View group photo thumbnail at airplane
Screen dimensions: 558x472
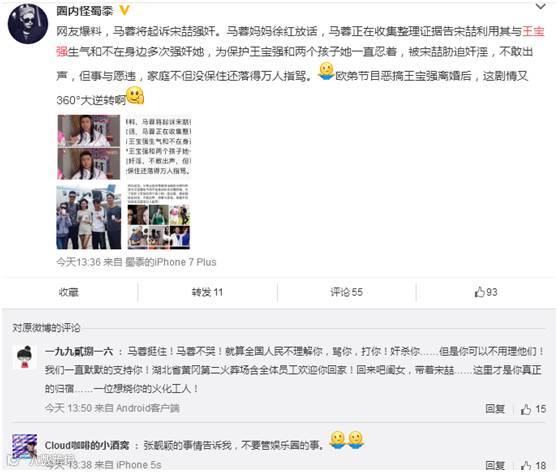tap(89, 216)
